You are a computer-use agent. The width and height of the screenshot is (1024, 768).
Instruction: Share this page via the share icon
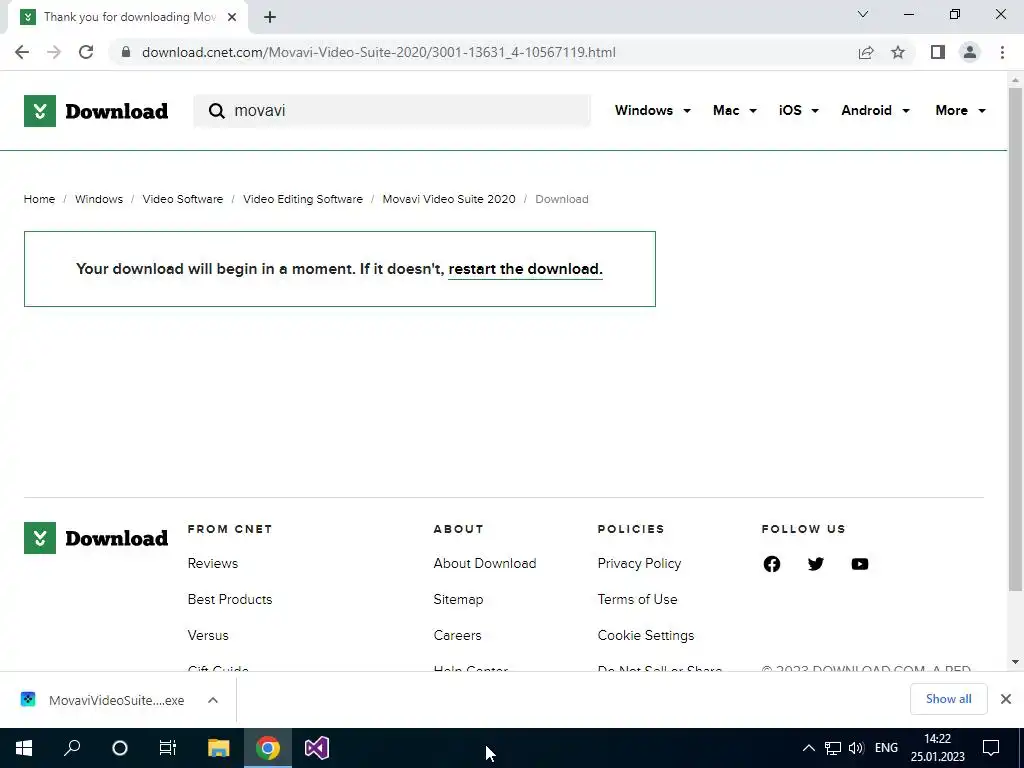866,52
